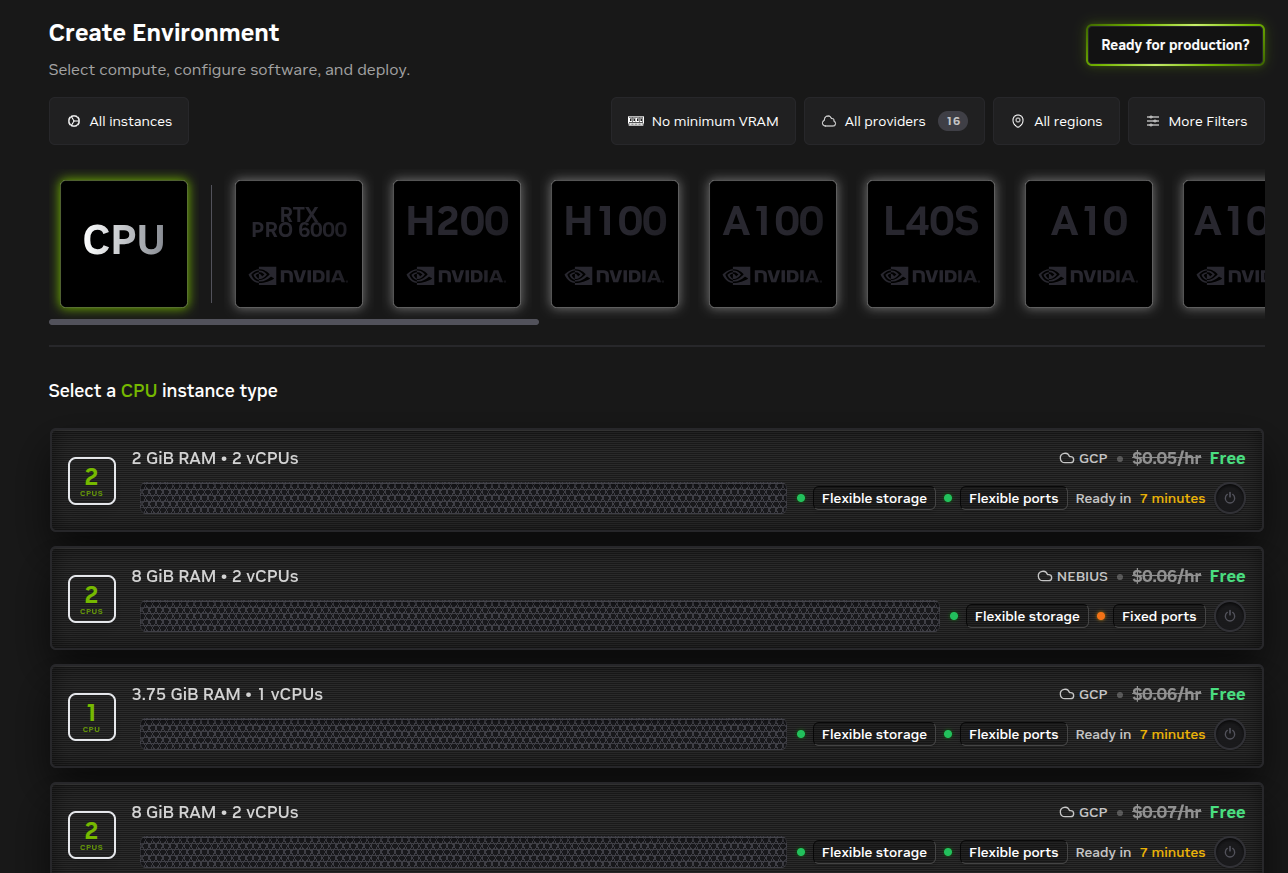1288x873 pixels.
Task: Click Flexible ports tag on $0.07/hr row
Action: pos(1013,852)
